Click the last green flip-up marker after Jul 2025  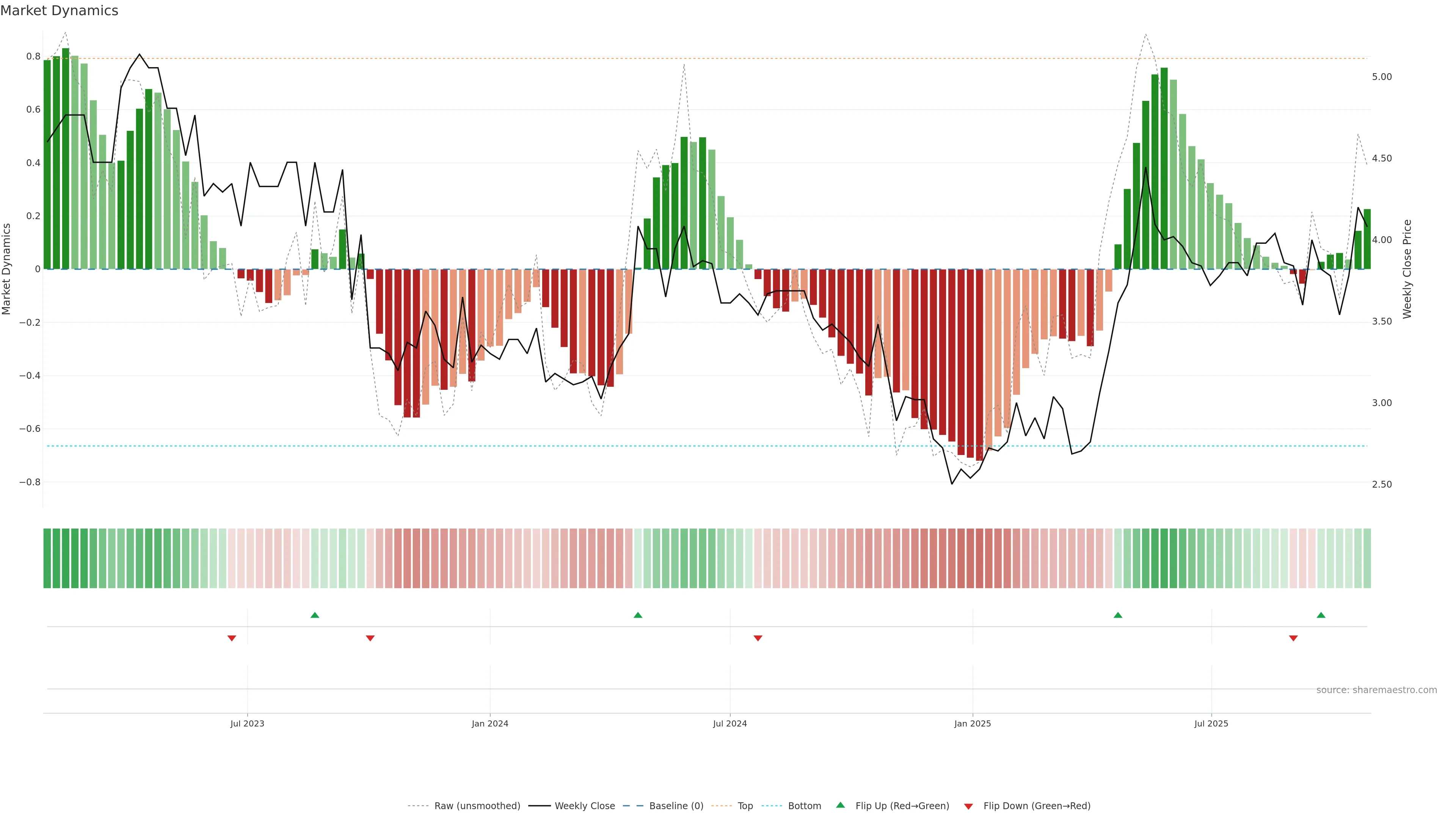pyautogui.click(x=1321, y=615)
